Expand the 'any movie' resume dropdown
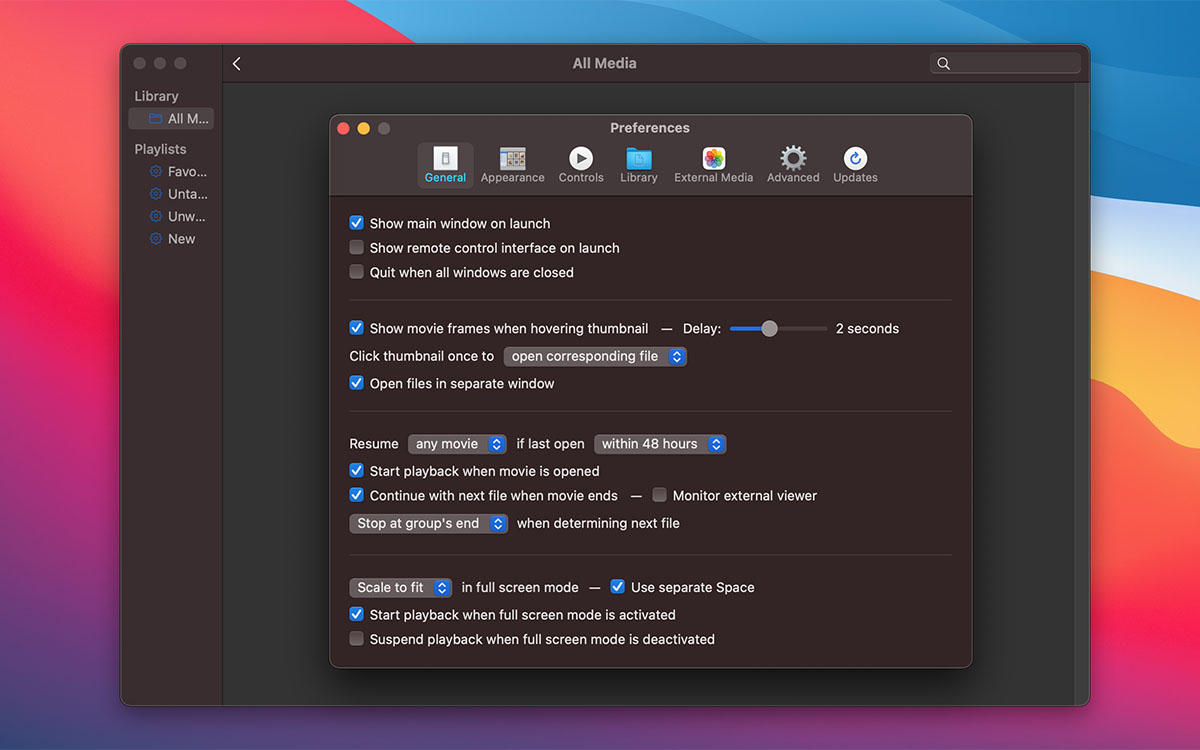 point(457,444)
